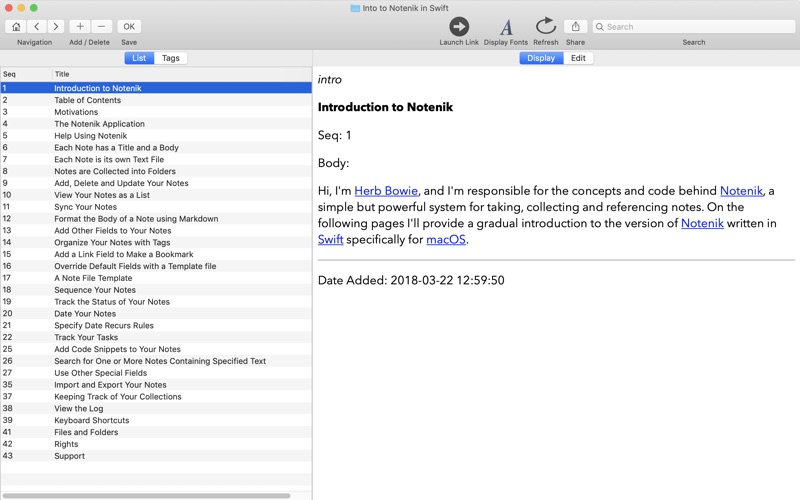The image size is (800, 500).
Task: Select 'Add a Link Field to Make a Bookmark'
Action: [156, 254]
